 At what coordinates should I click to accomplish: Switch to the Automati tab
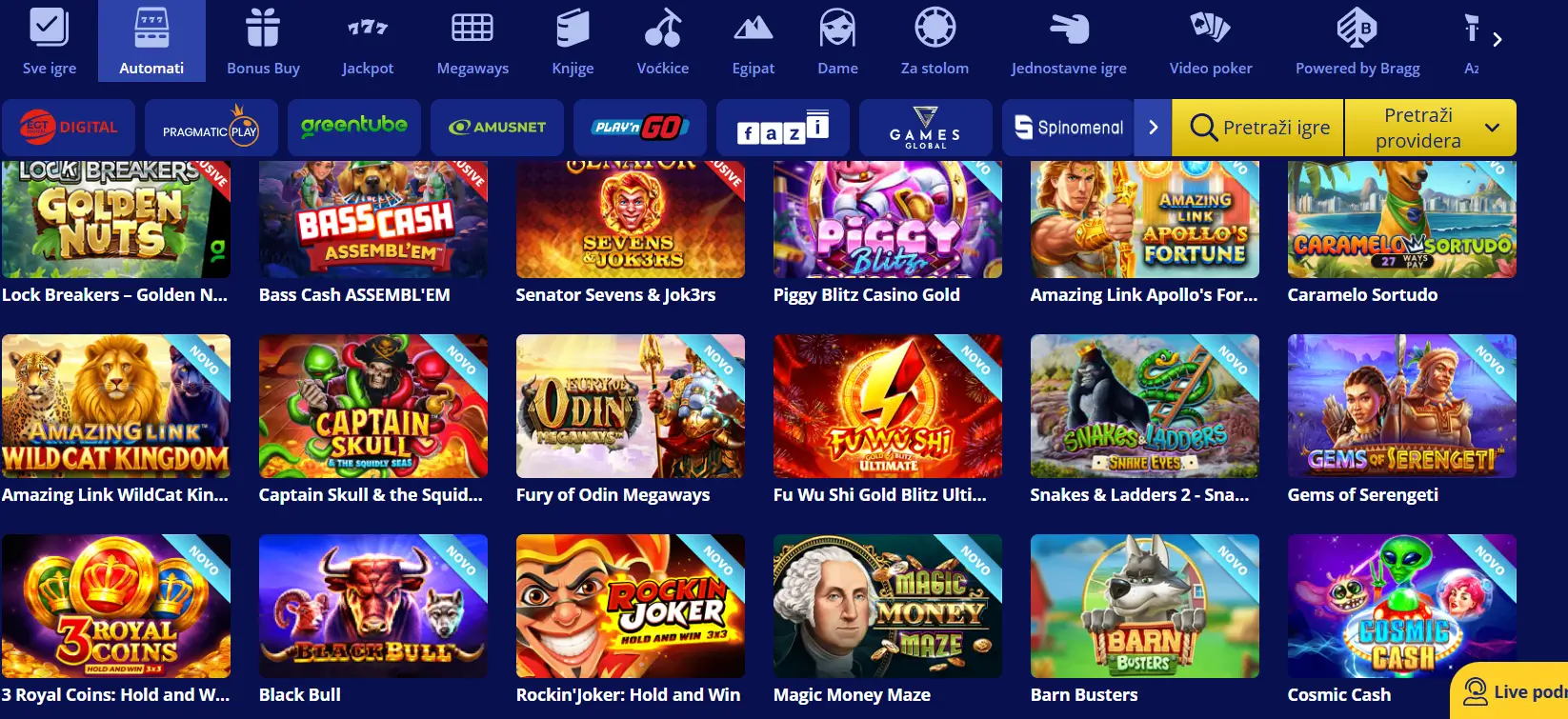[x=151, y=41]
